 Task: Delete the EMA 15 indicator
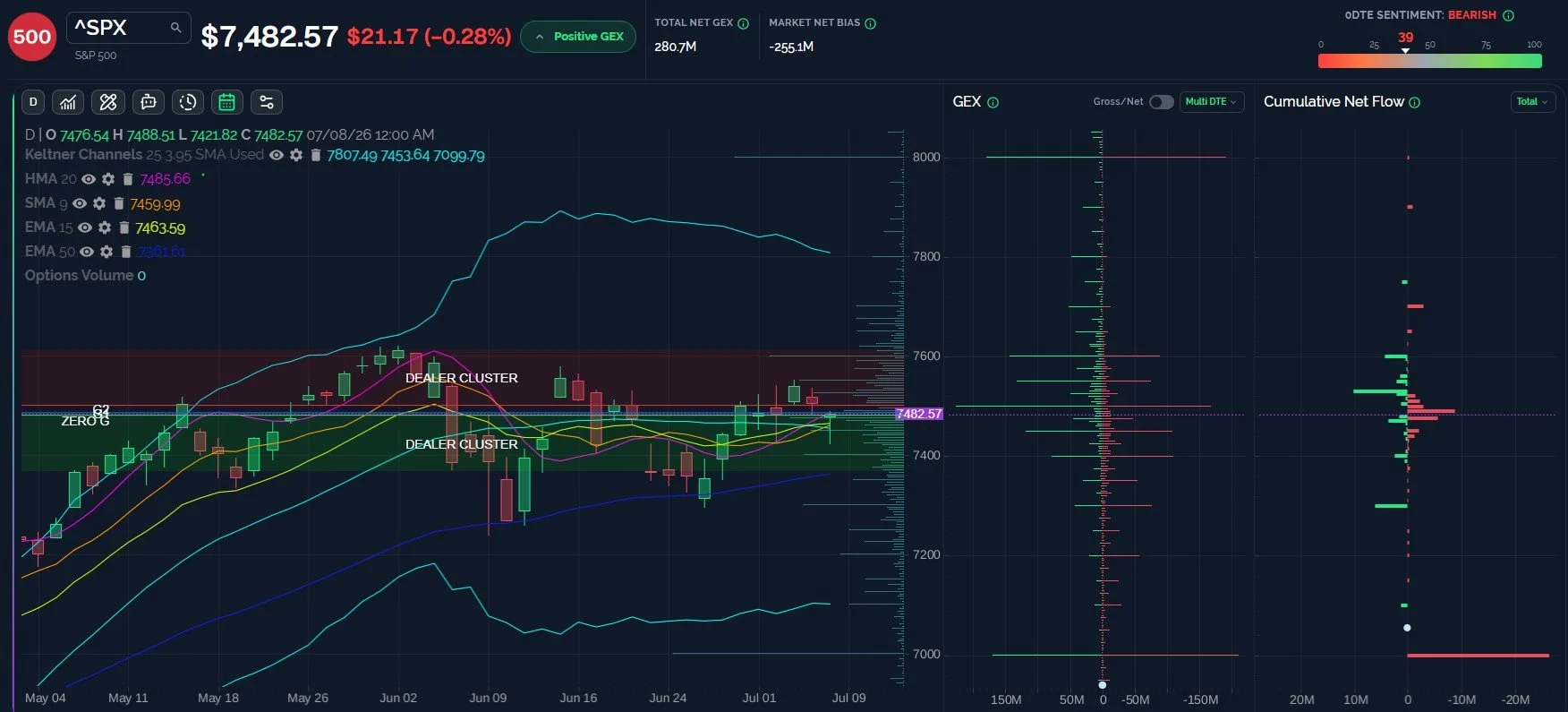(x=124, y=227)
